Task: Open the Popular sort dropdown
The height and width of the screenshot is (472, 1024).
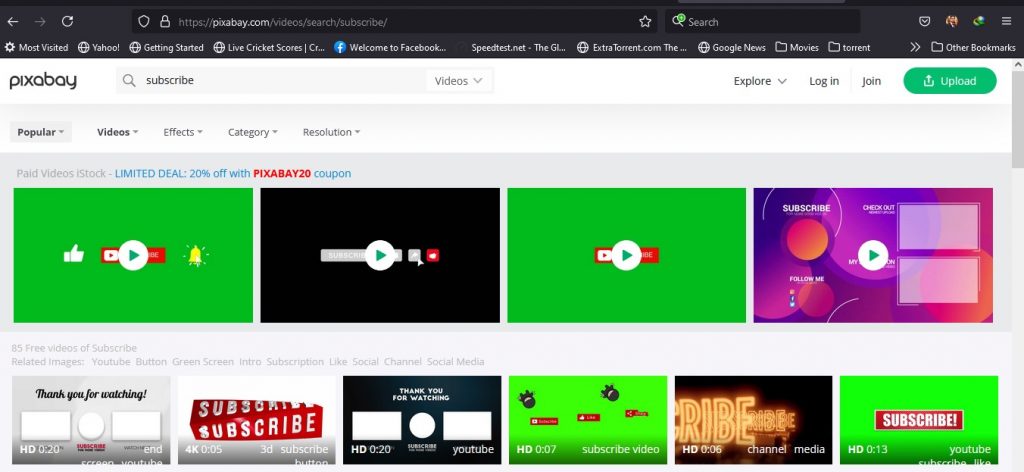Action: pyautogui.click(x=40, y=132)
